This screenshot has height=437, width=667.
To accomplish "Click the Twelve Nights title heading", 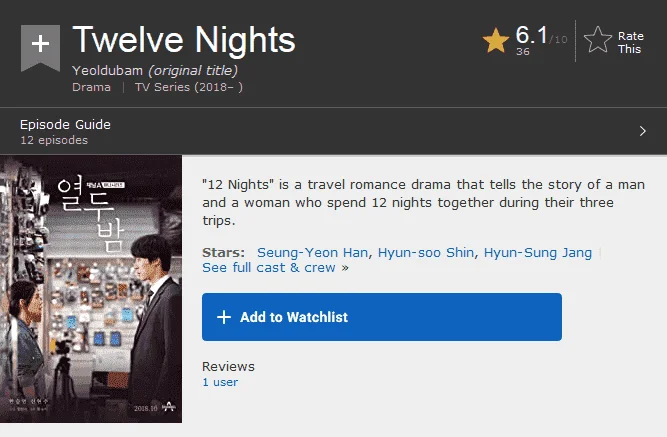I will click(184, 40).
